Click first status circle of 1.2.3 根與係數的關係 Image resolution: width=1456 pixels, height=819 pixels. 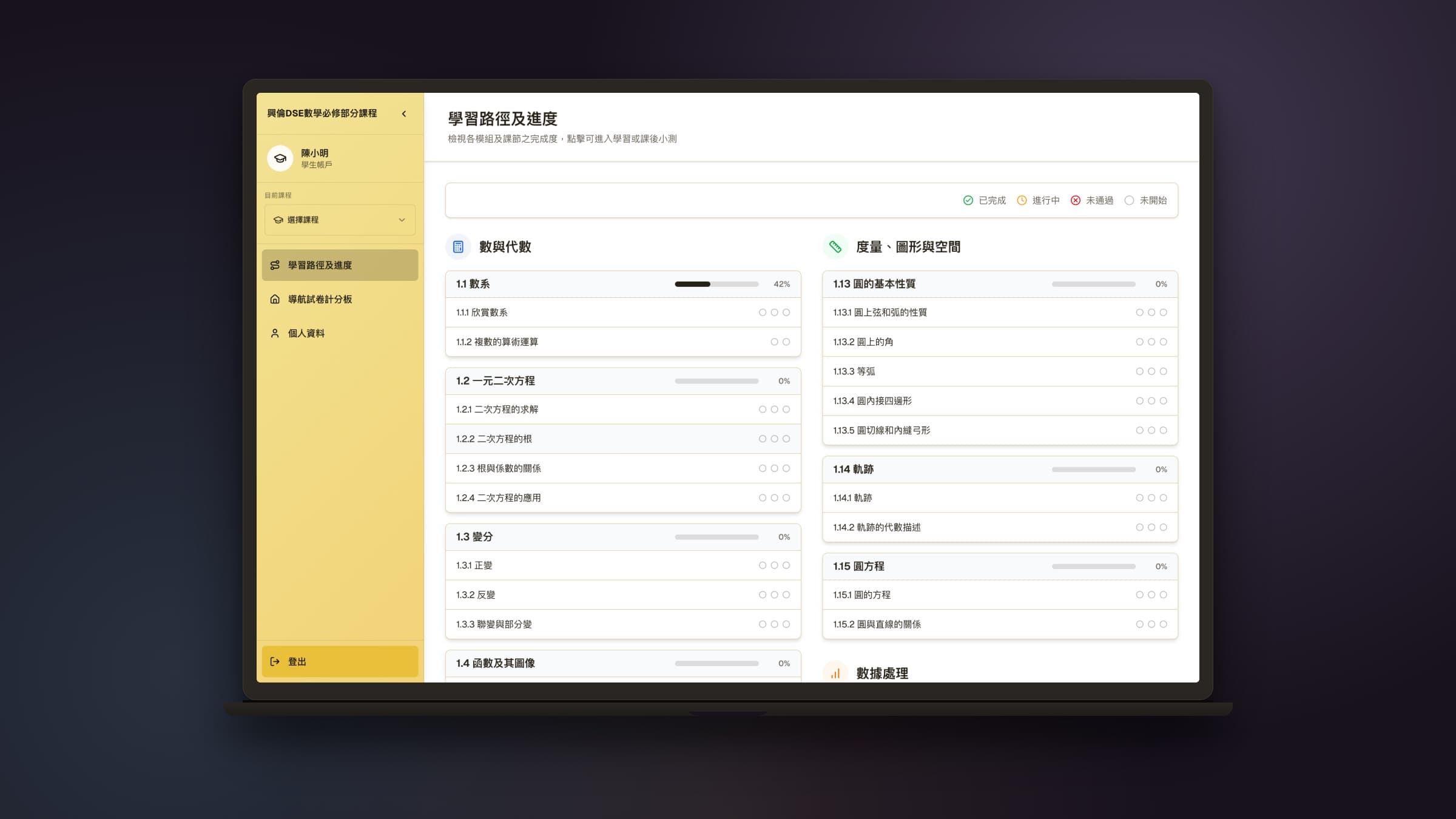tap(763, 468)
